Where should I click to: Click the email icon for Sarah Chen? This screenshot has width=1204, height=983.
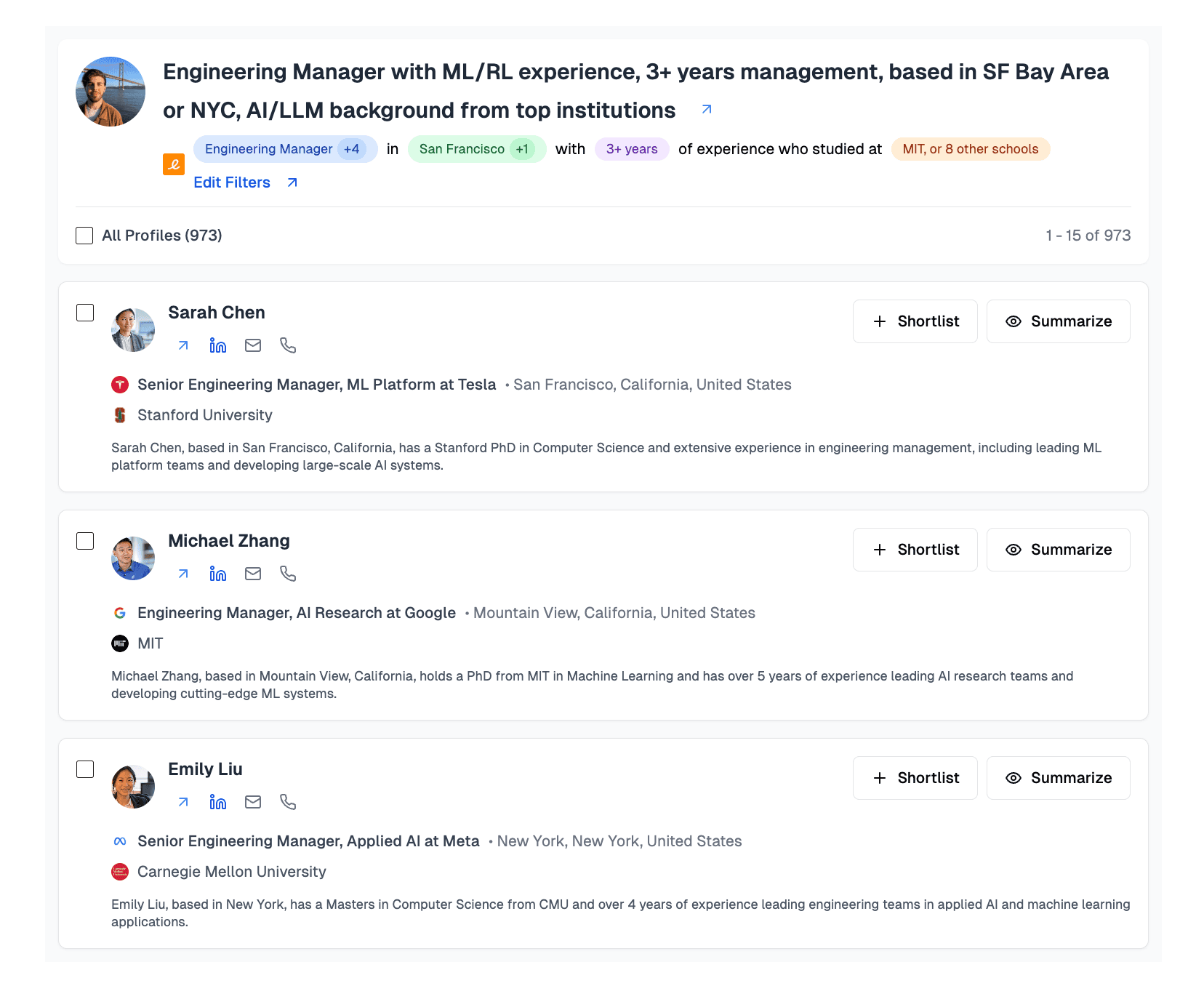click(253, 345)
